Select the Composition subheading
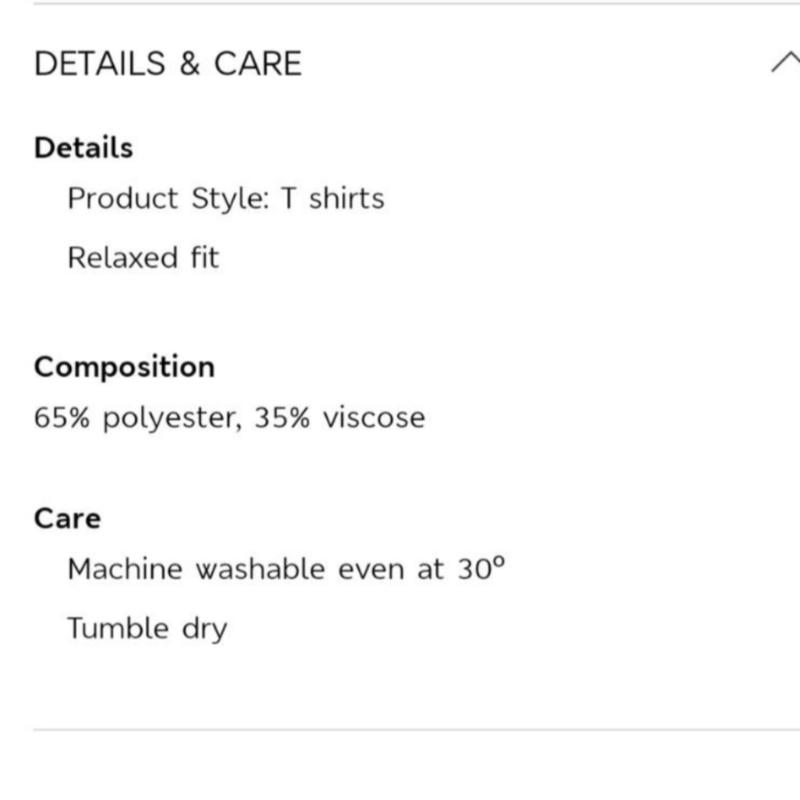 [x=124, y=367]
